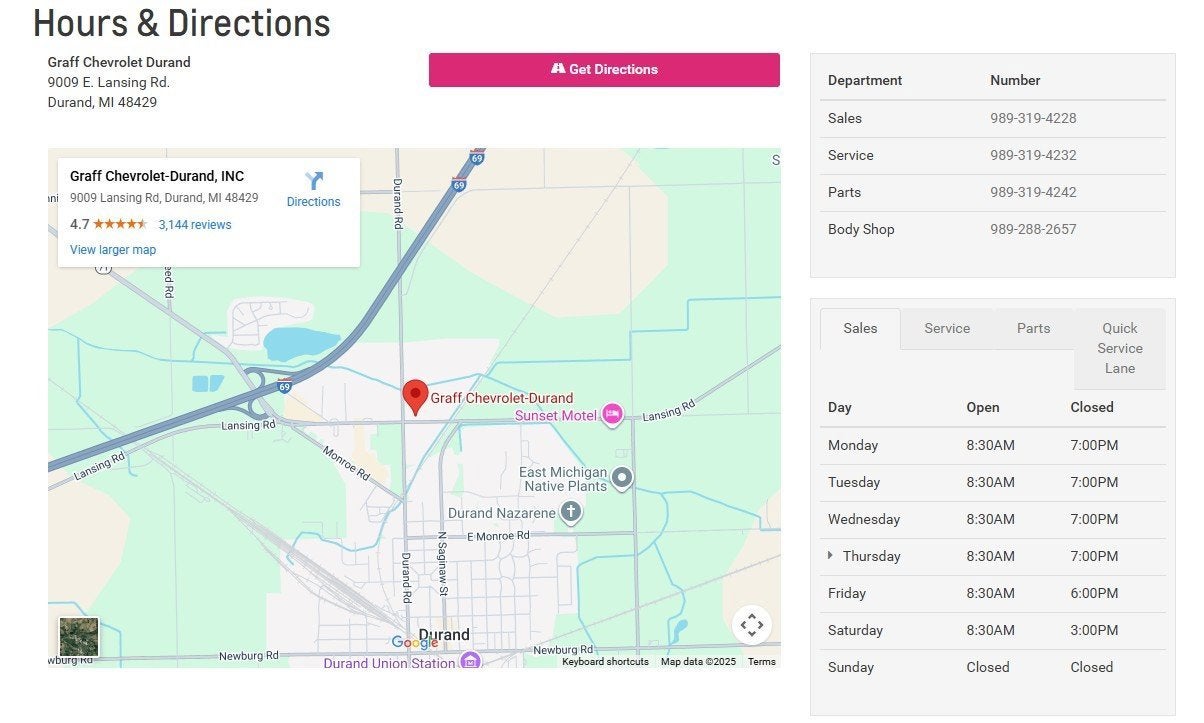The width and height of the screenshot is (1204, 723).
Task: Click the Sunset Motel lodging marker
Action: coord(612,414)
